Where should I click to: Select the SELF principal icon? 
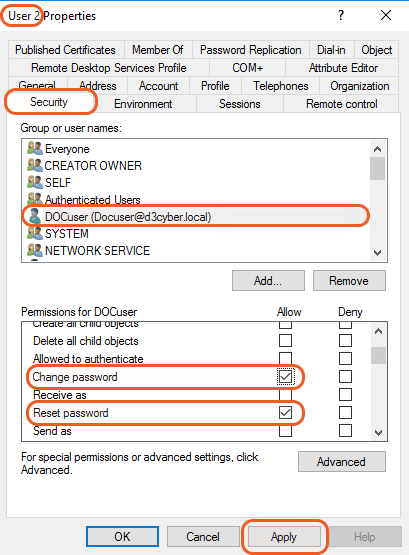pyautogui.click(x=35, y=182)
